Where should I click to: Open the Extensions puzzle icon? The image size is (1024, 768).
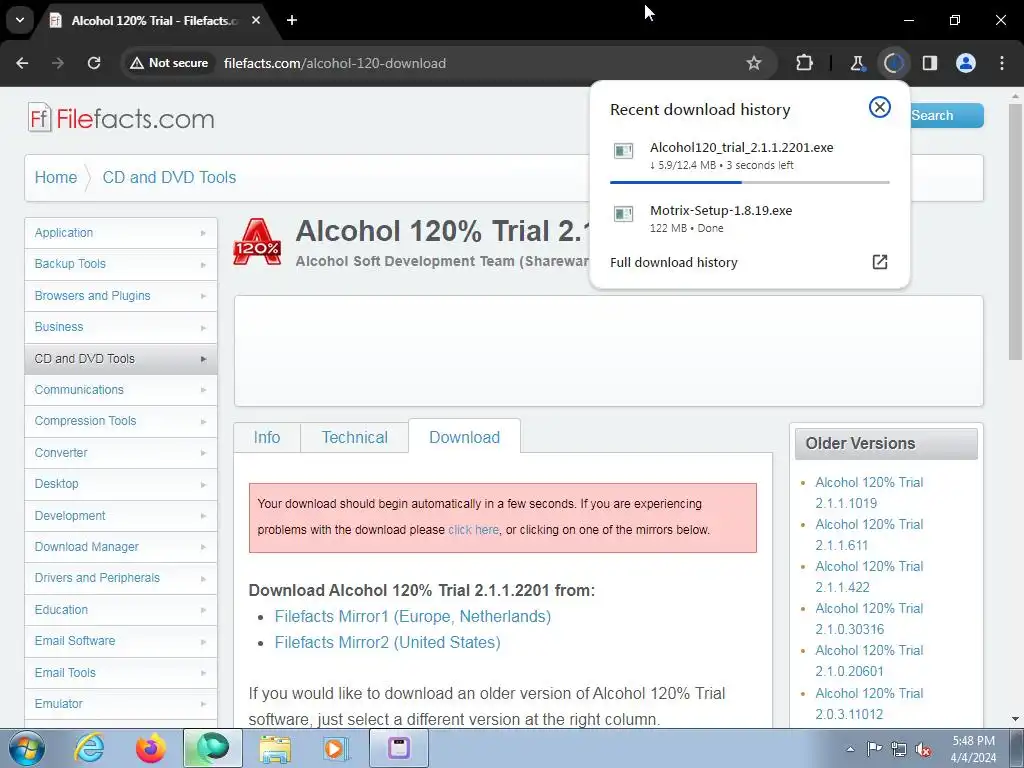pyautogui.click(x=804, y=63)
